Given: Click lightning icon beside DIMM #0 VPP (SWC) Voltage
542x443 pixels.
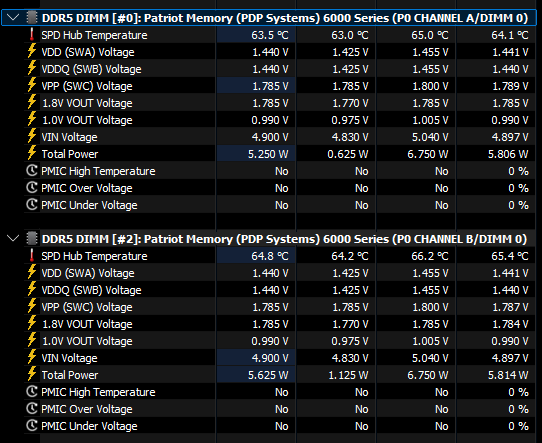Looking at the screenshot, I should click(32, 85).
